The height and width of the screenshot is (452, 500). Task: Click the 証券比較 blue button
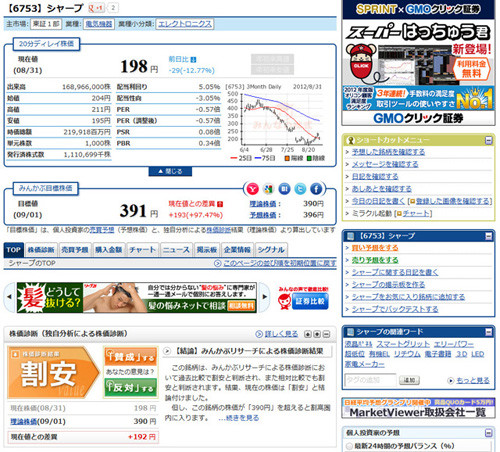pyautogui.click(x=310, y=301)
